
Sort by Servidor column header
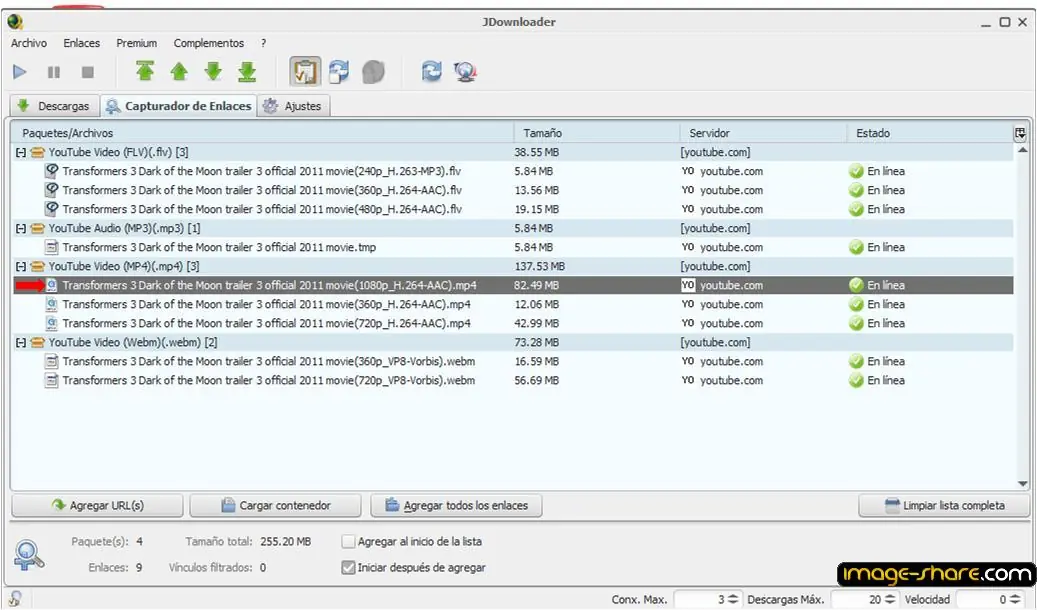pos(763,133)
